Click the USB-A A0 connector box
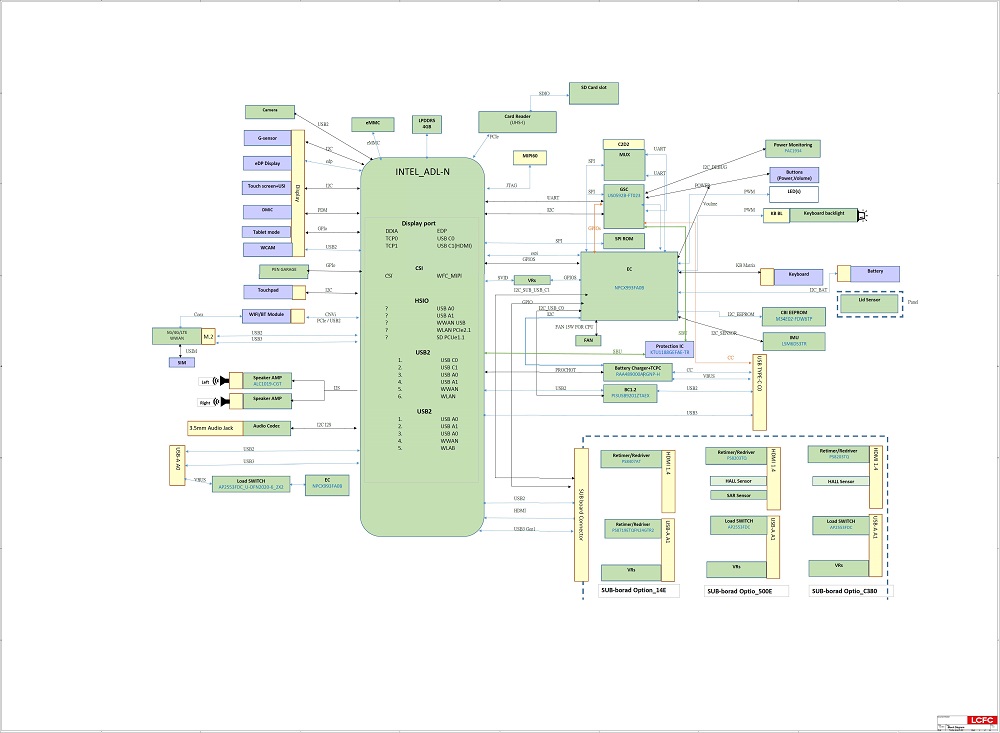Viewport: 1000px width, 733px height. tap(177, 465)
